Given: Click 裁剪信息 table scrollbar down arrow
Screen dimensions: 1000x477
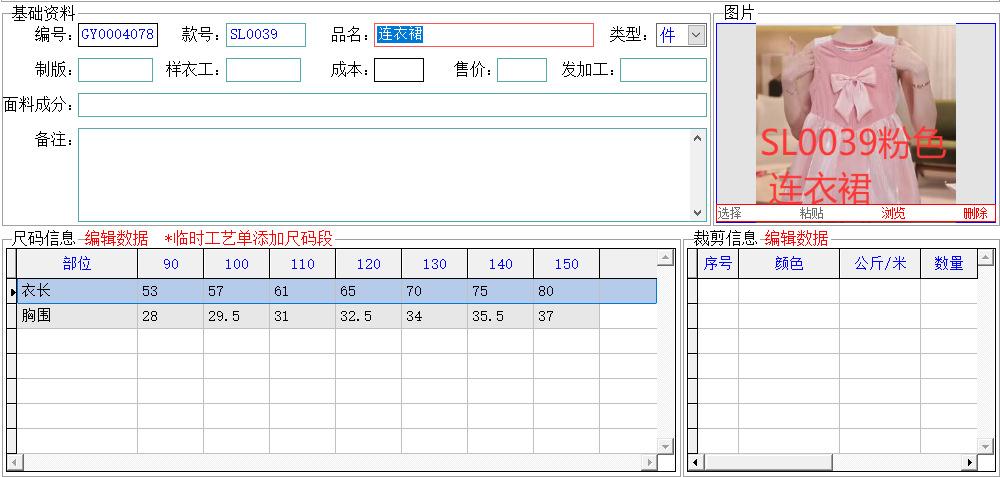Looking at the screenshot, I should [985, 446].
